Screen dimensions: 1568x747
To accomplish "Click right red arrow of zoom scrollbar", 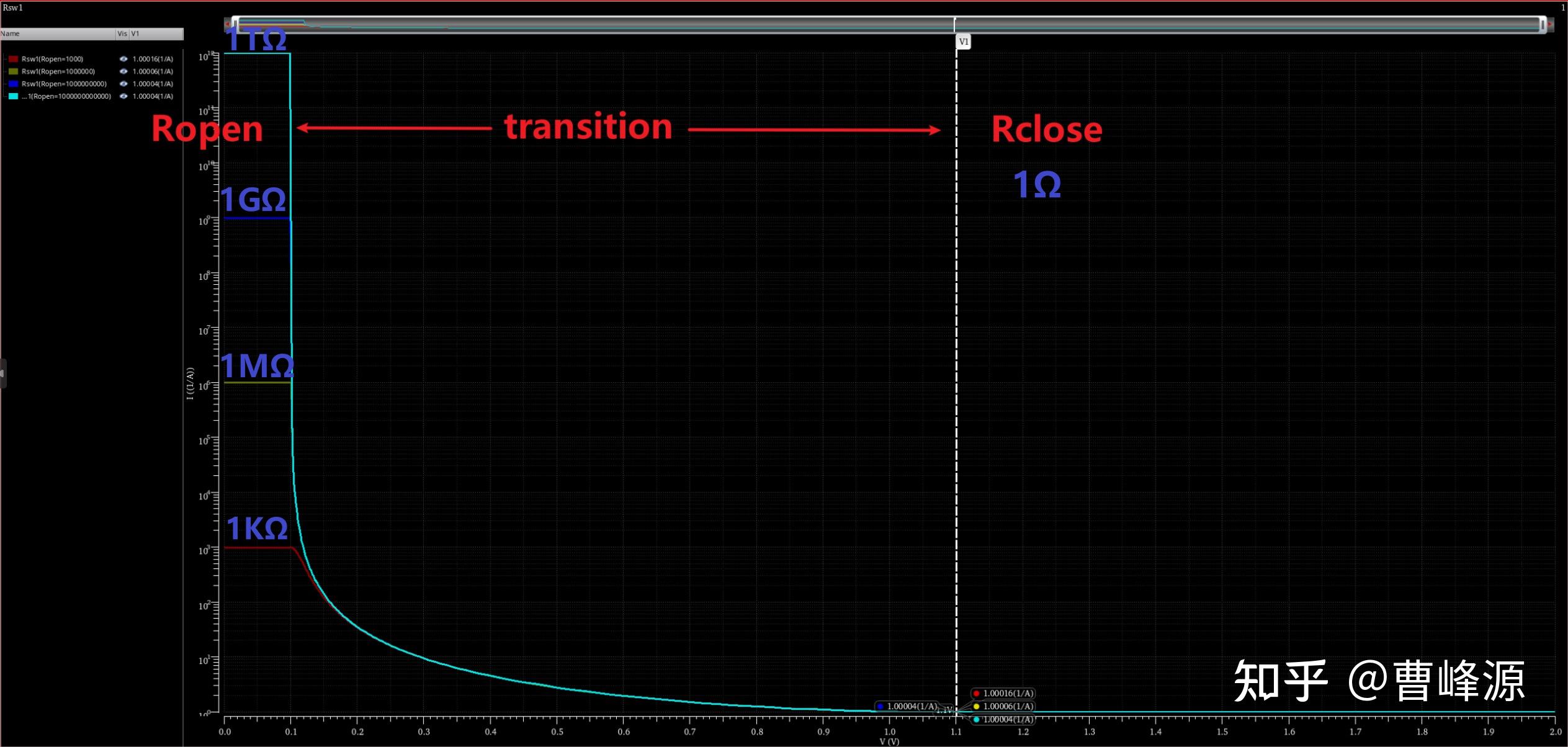I will 1550,24.
